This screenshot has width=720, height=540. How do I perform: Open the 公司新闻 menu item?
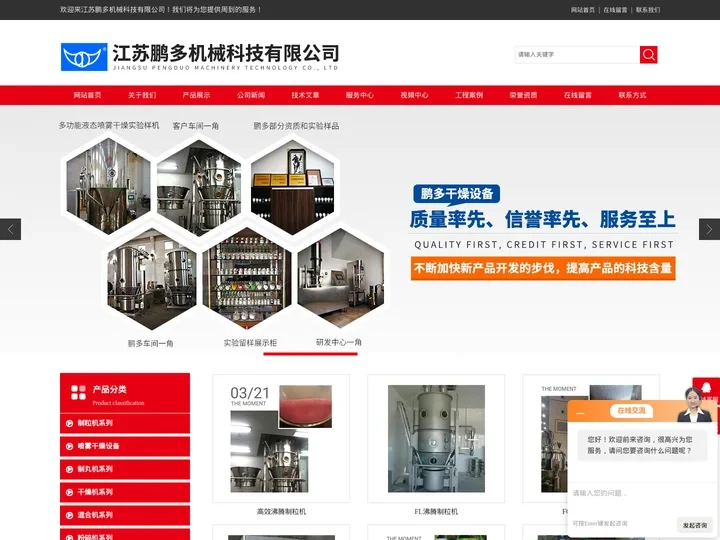pos(251,95)
